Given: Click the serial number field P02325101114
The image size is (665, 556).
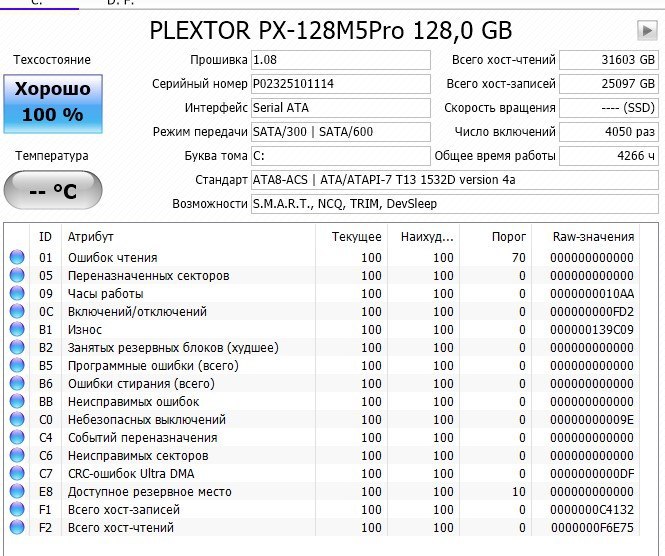Looking at the screenshot, I should [x=341, y=84].
